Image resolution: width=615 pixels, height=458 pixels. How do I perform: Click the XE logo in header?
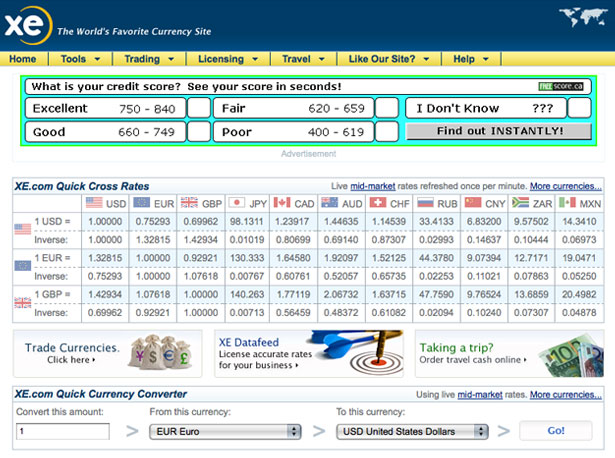pos(26,24)
